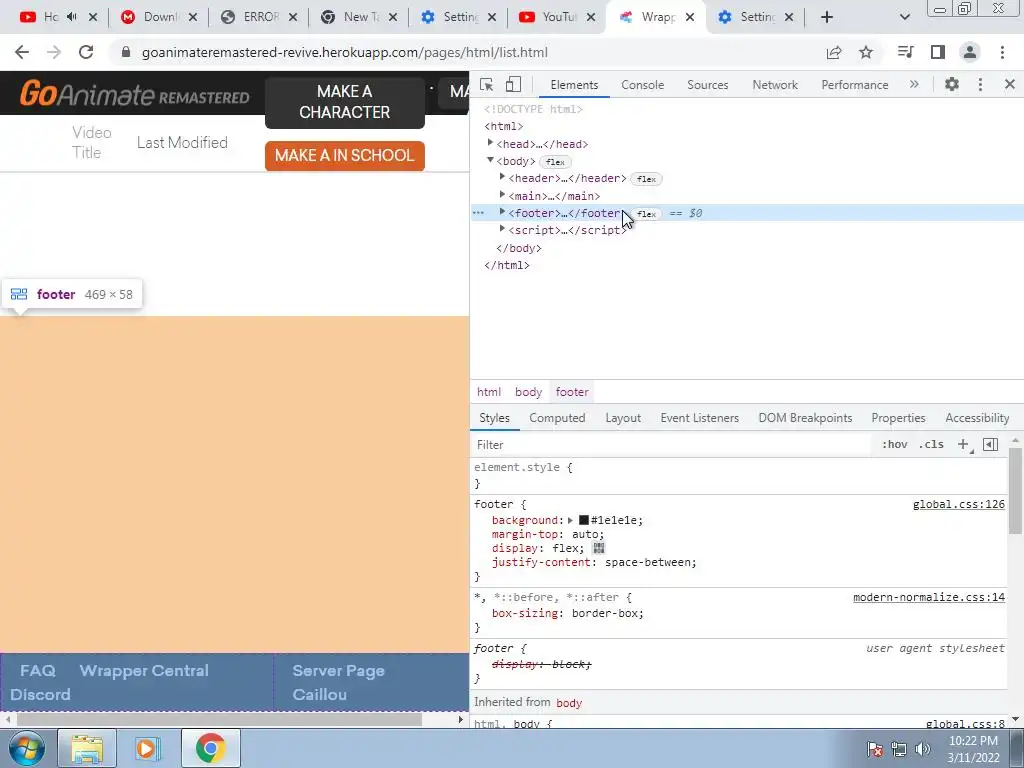The width and height of the screenshot is (1024, 768).
Task: Open DevTools customize three-dot menu
Action: pyautogui.click(x=980, y=84)
